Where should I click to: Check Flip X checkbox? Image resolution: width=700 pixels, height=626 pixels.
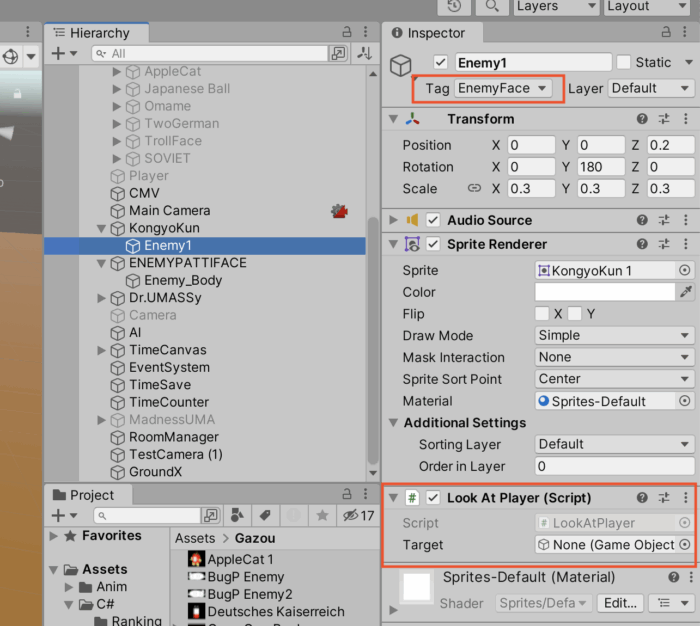click(542, 313)
